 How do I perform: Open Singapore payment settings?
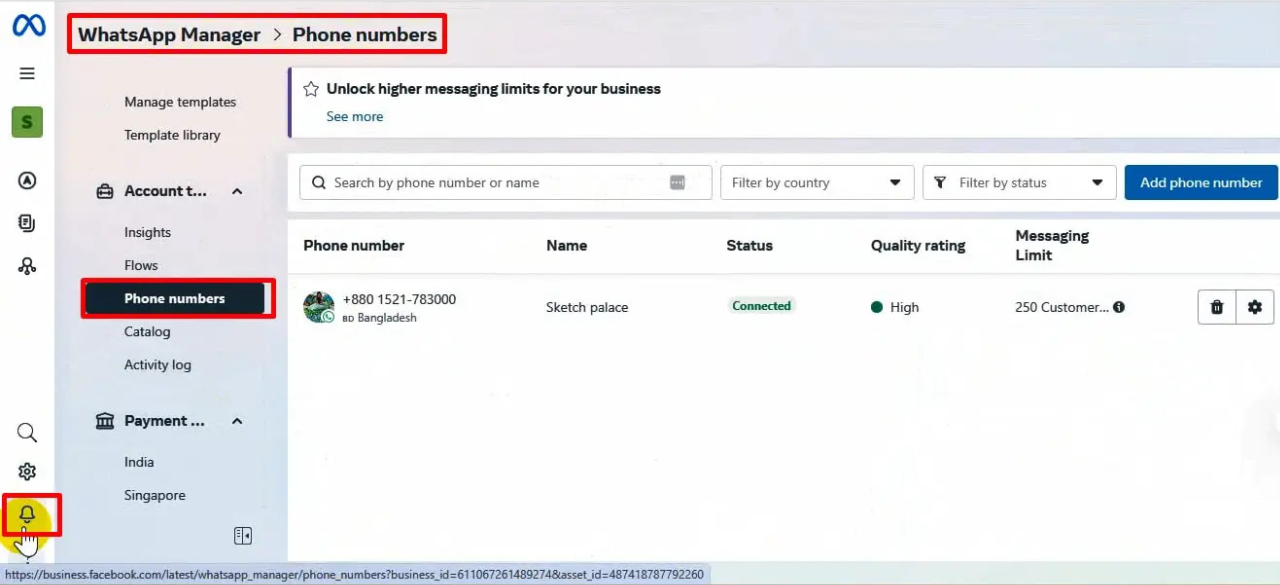[155, 495]
